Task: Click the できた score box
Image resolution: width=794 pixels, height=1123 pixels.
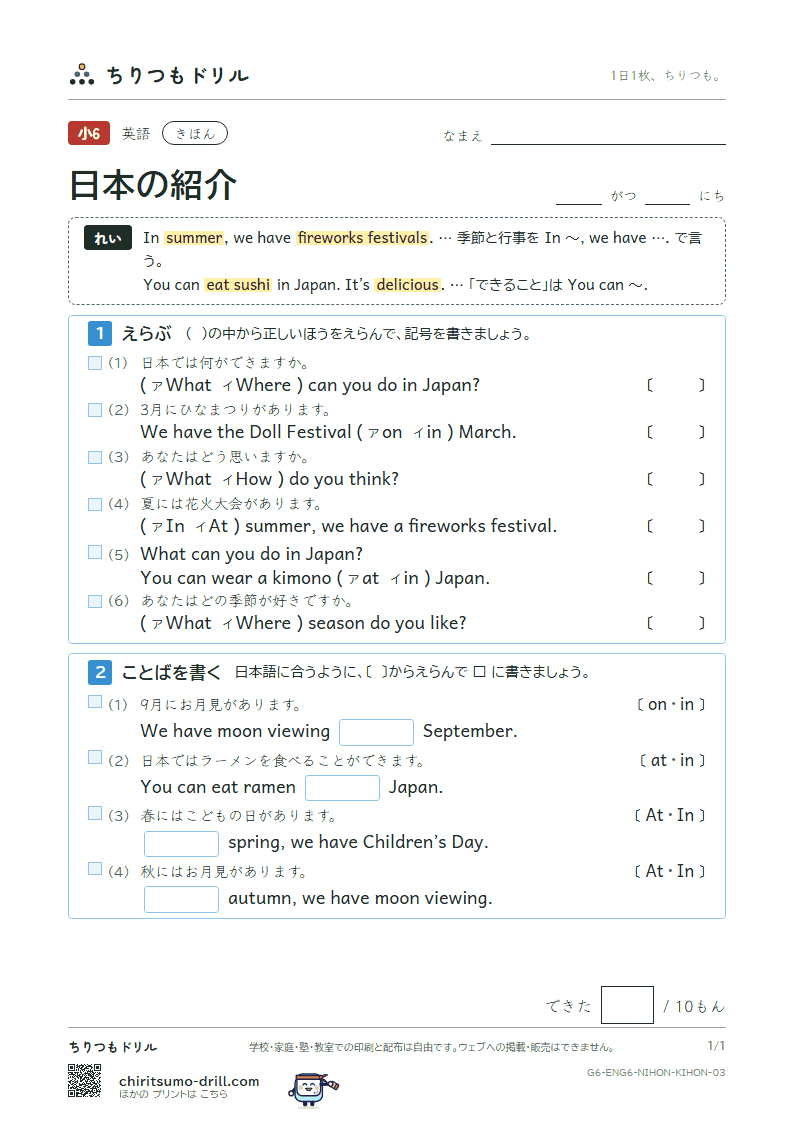Action: 627,1005
